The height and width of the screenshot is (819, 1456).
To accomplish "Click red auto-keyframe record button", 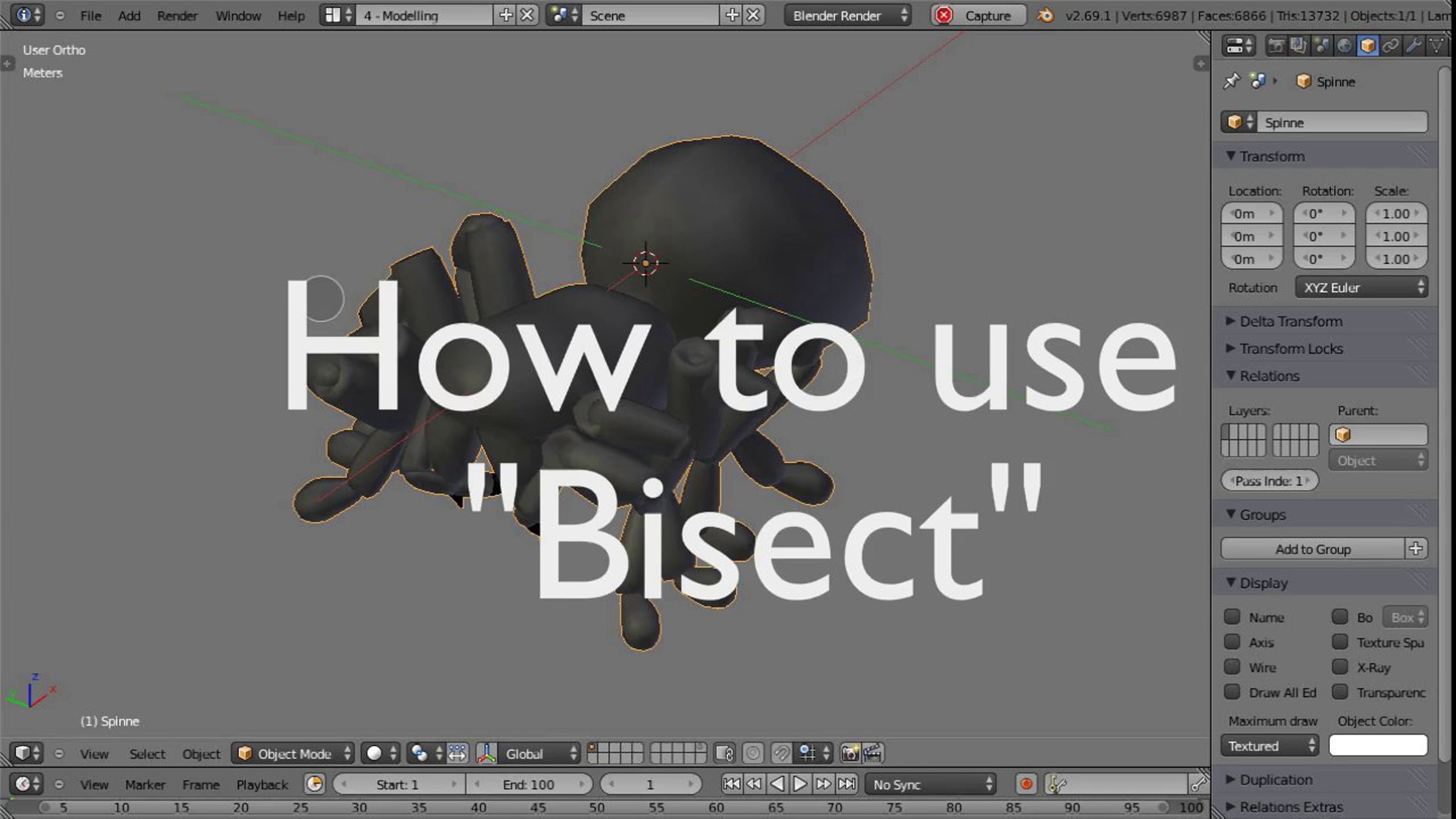I will (x=1026, y=784).
